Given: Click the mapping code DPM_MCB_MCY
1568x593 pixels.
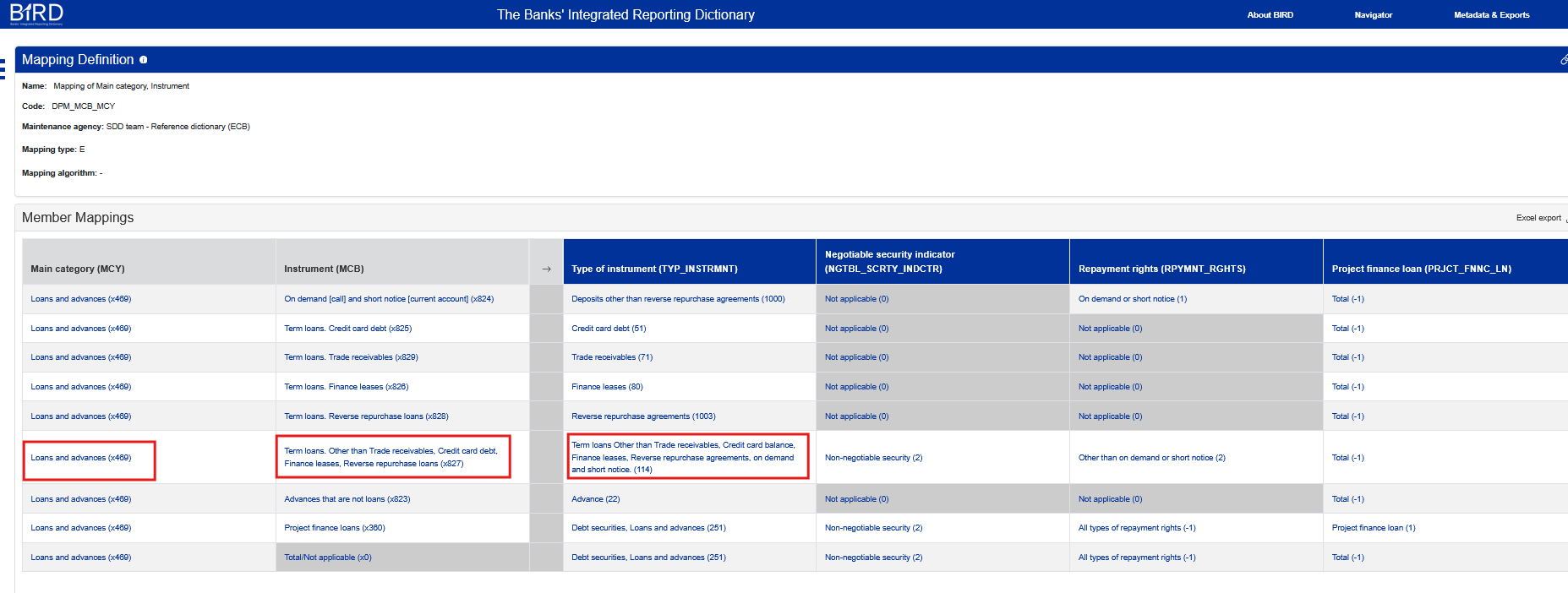Looking at the screenshot, I should [83, 106].
